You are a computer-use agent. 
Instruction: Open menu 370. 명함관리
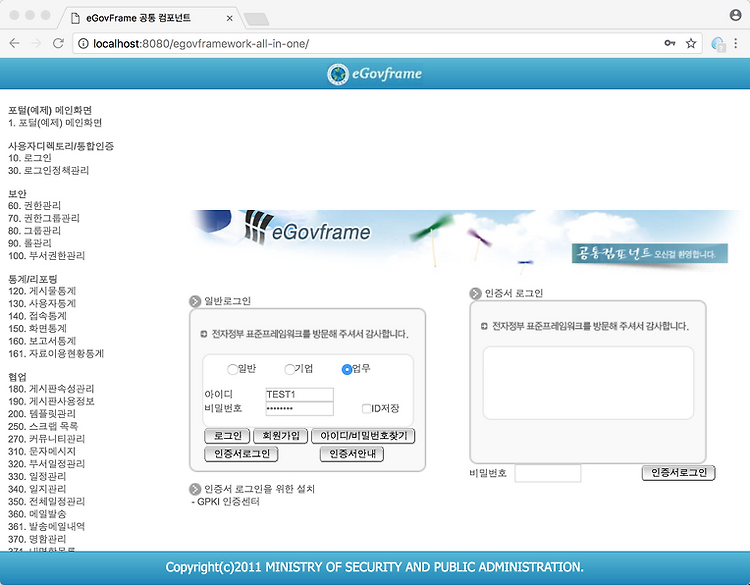pyautogui.click(x=37, y=539)
